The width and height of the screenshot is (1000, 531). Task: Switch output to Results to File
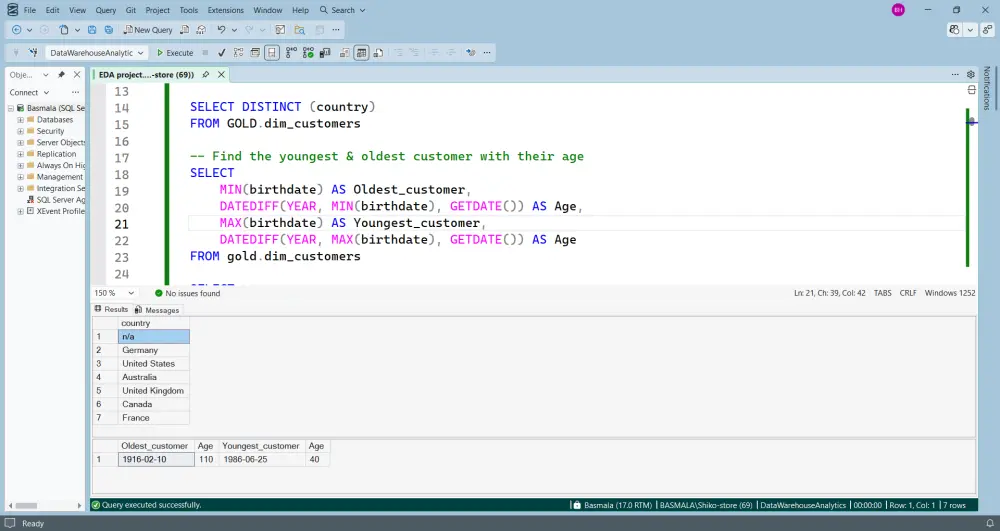click(x=378, y=53)
